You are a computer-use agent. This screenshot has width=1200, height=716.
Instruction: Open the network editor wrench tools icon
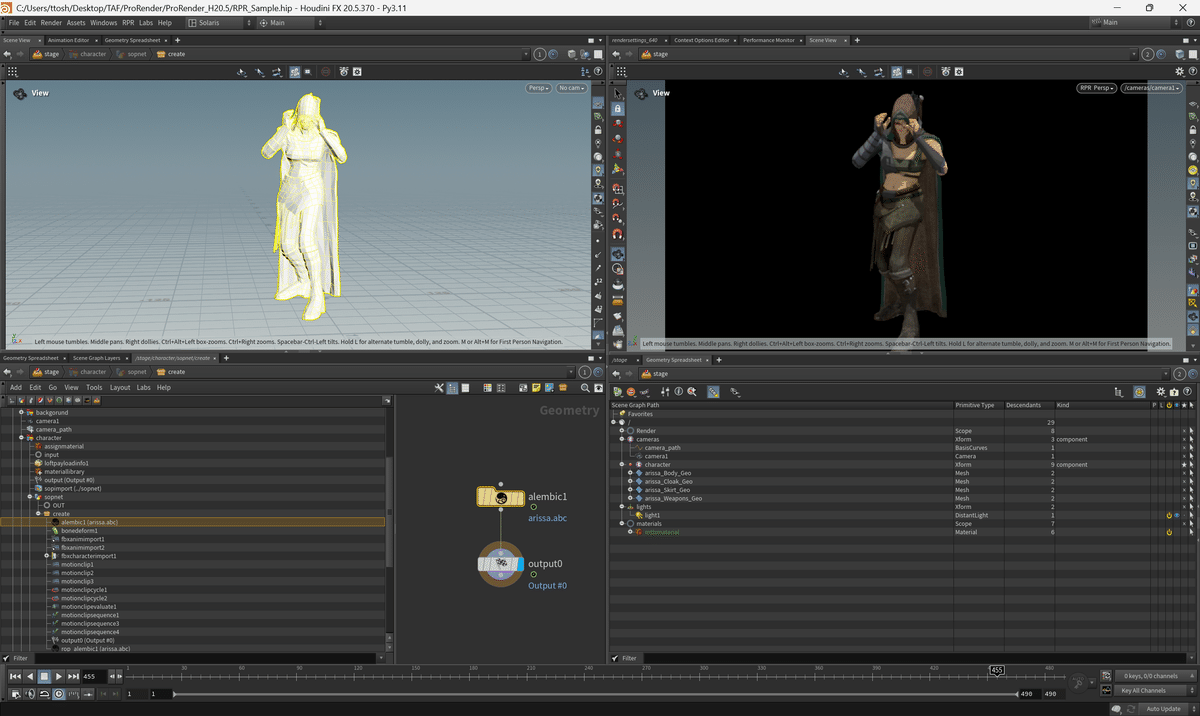coord(439,388)
